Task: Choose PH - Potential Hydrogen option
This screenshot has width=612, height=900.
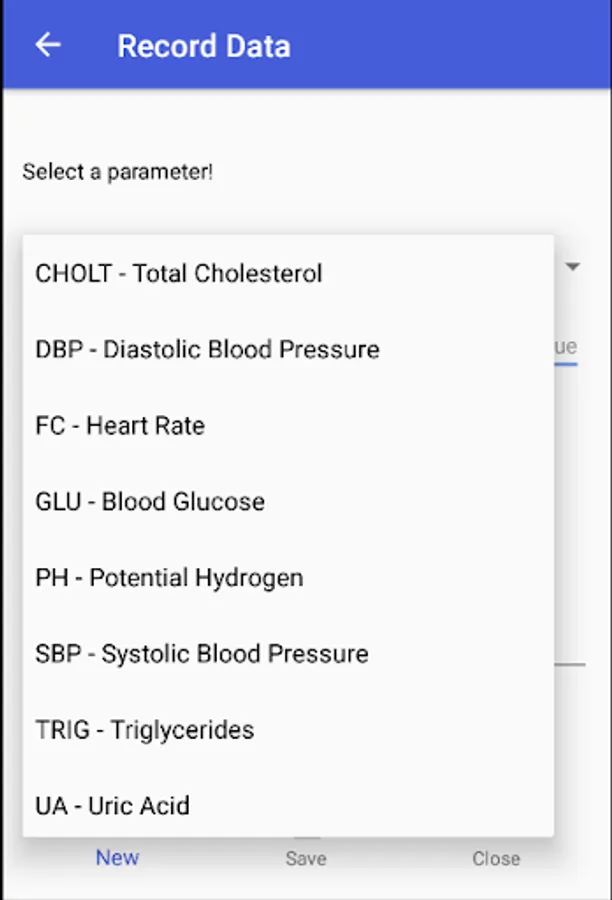Action: click(169, 577)
